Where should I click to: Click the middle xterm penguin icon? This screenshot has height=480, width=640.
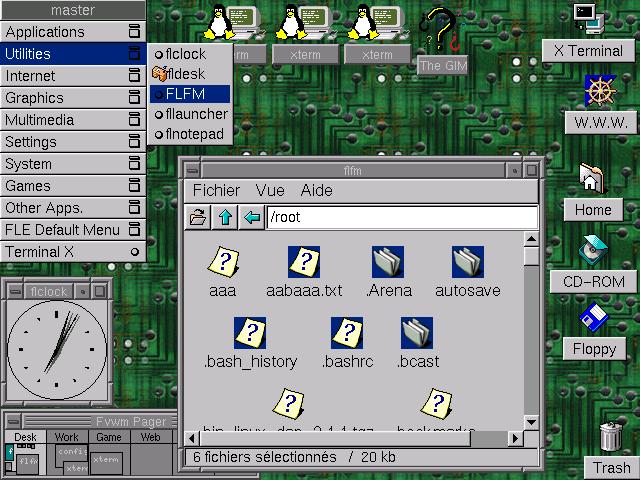coord(305,22)
